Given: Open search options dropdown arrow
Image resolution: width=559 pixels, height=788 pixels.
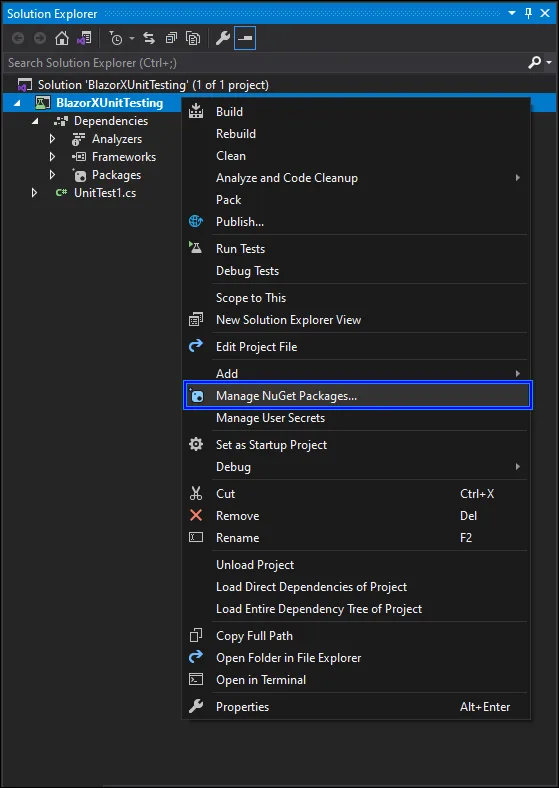Looking at the screenshot, I should 547,63.
